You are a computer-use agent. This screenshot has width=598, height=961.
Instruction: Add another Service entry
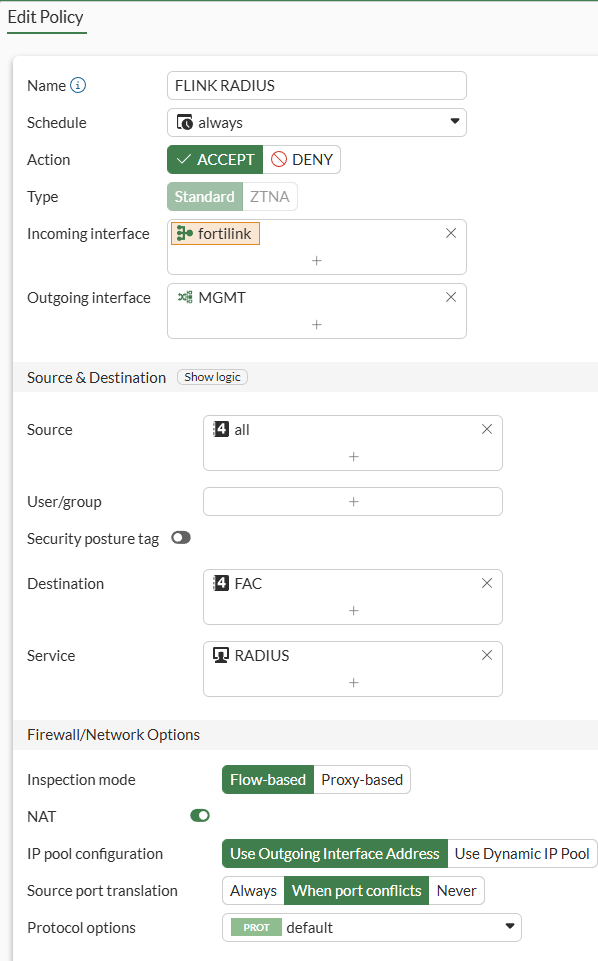(354, 683)
